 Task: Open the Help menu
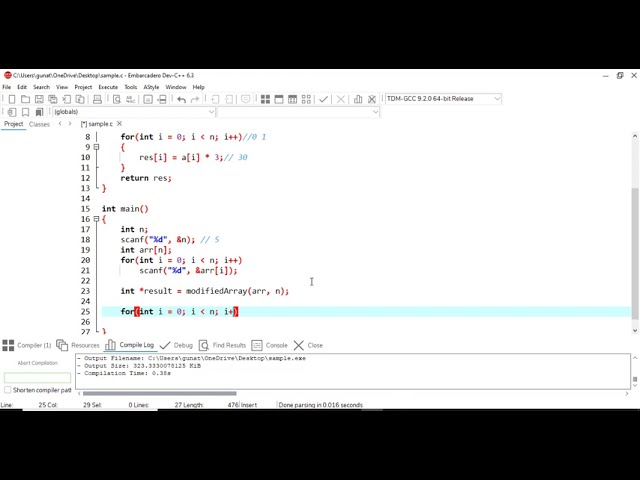point(198,87)
